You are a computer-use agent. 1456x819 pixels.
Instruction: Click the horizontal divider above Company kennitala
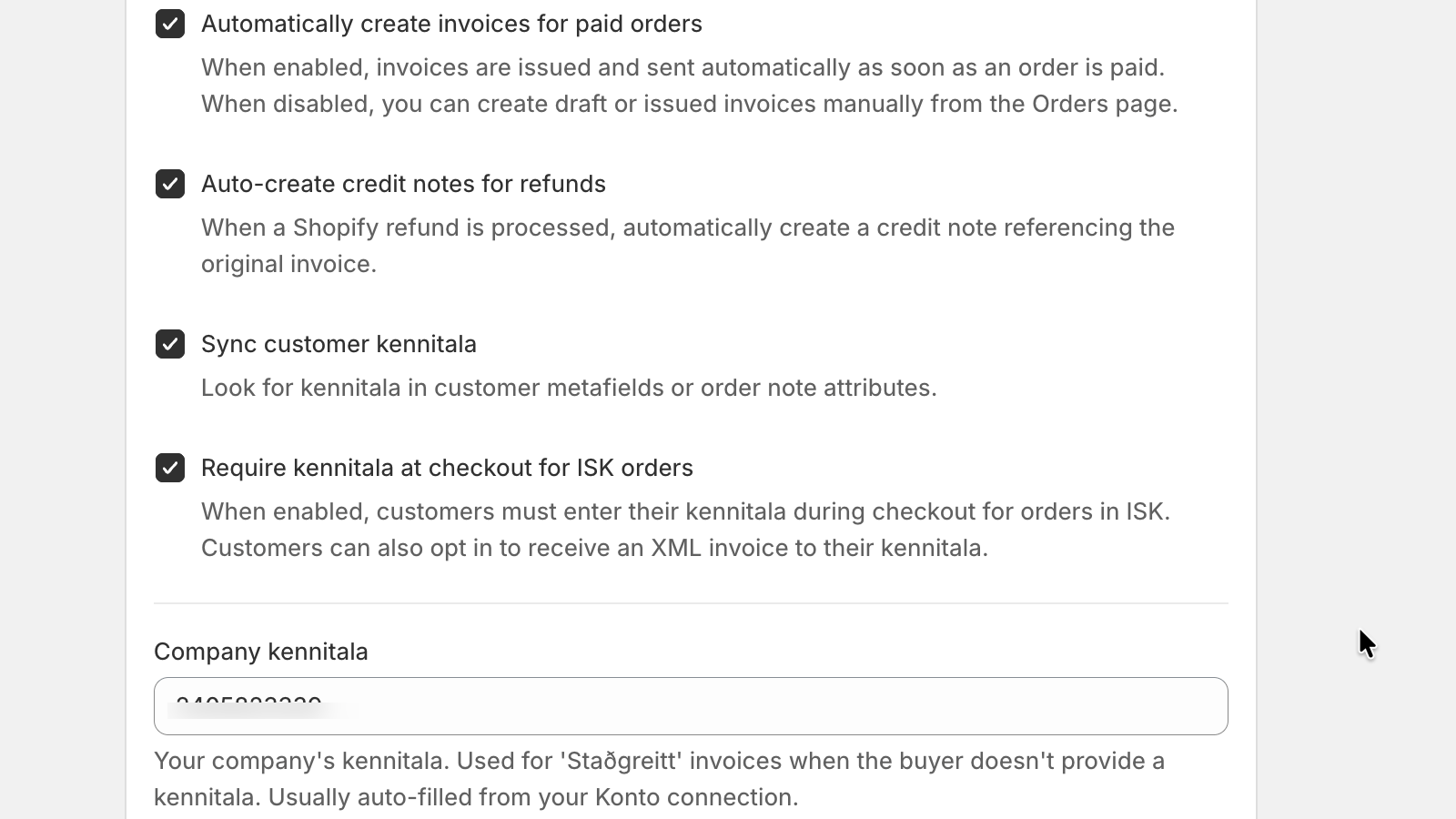tap(691, 603)
